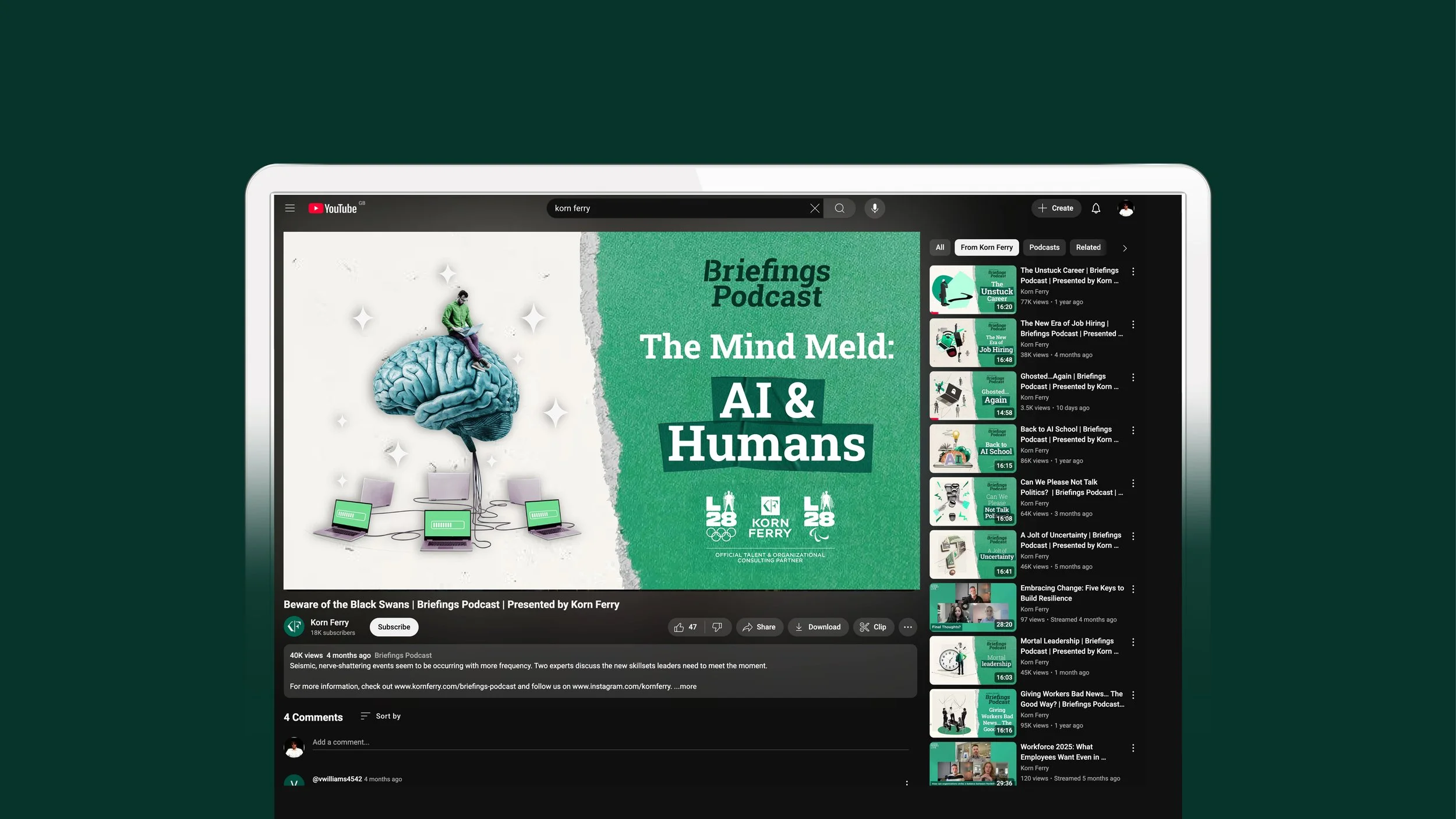1456x819 pixels.
Task: Click the Share button
Action: pos(759,627)
